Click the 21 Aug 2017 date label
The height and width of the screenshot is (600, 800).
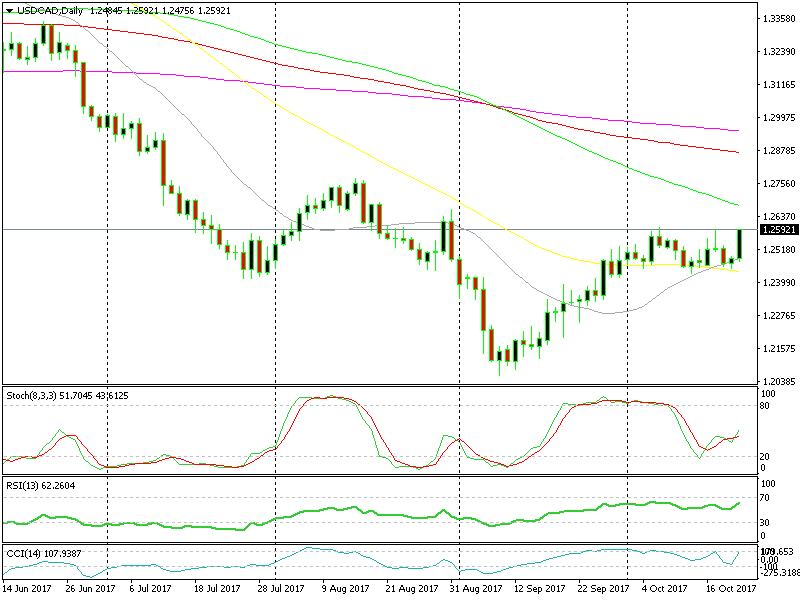411,588
